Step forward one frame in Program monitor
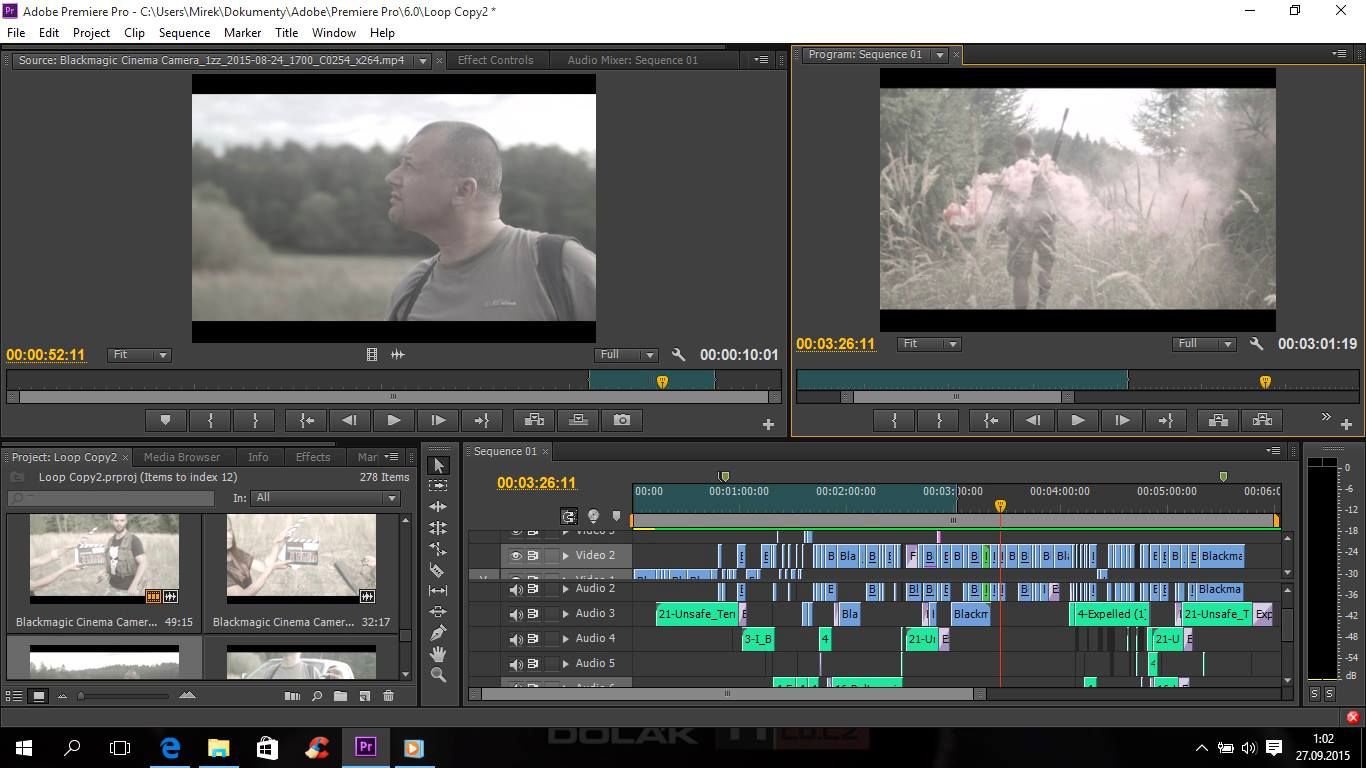Screen dimensions: 1366x768 click(x=1121, y=421)
